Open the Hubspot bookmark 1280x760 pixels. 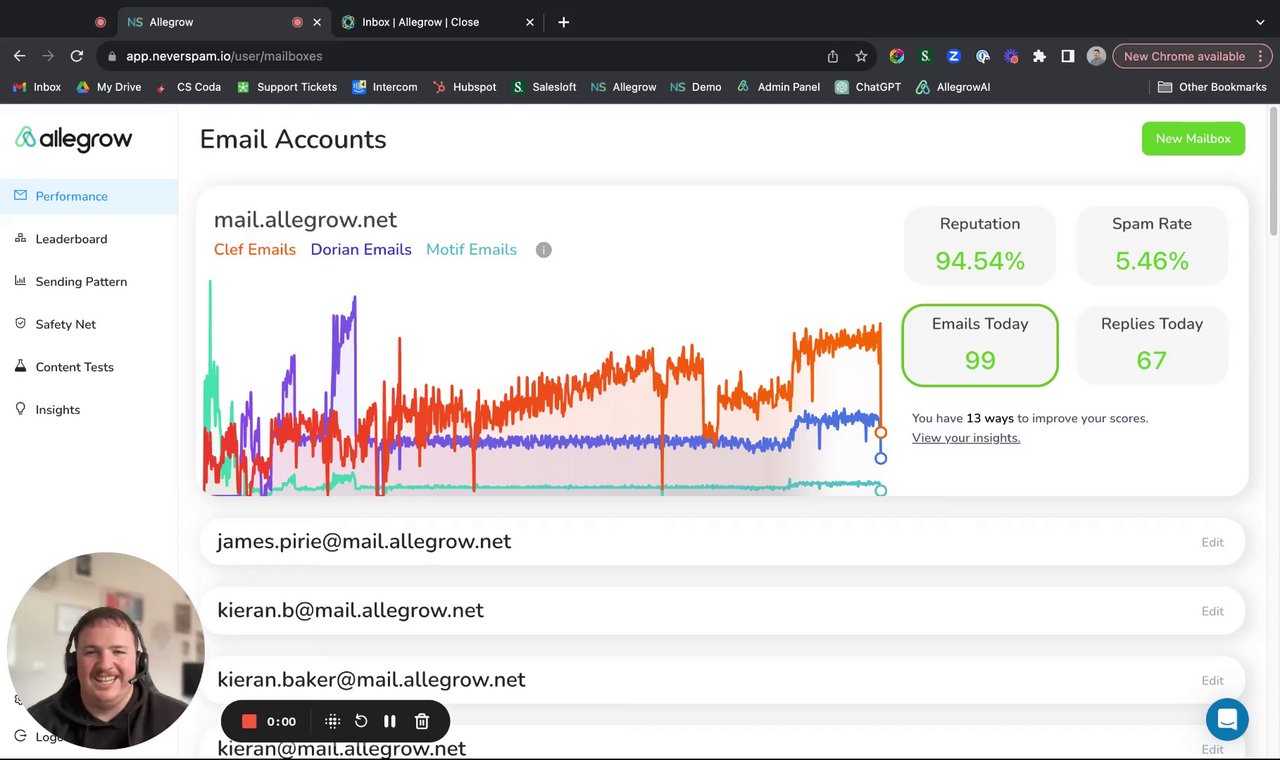464,87
